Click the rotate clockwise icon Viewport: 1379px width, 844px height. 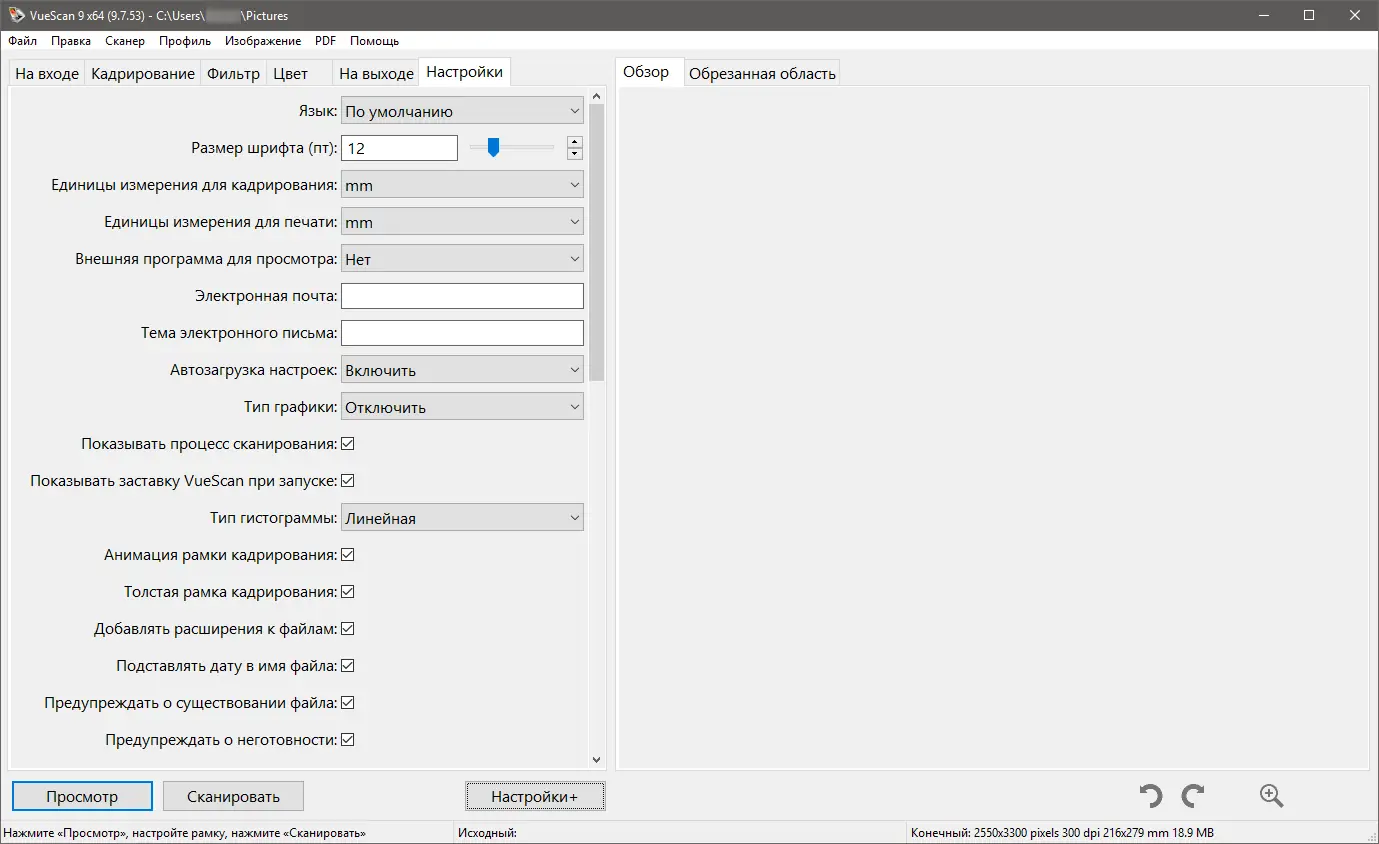point(1193,795)
